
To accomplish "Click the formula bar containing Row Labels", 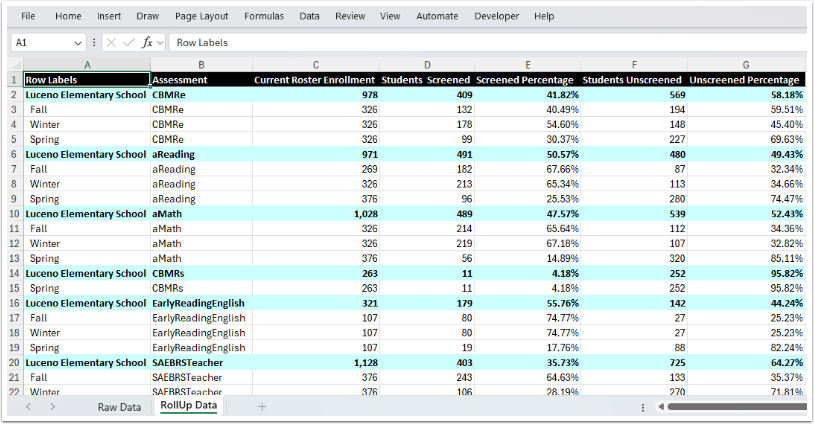I will click(488, 43).
